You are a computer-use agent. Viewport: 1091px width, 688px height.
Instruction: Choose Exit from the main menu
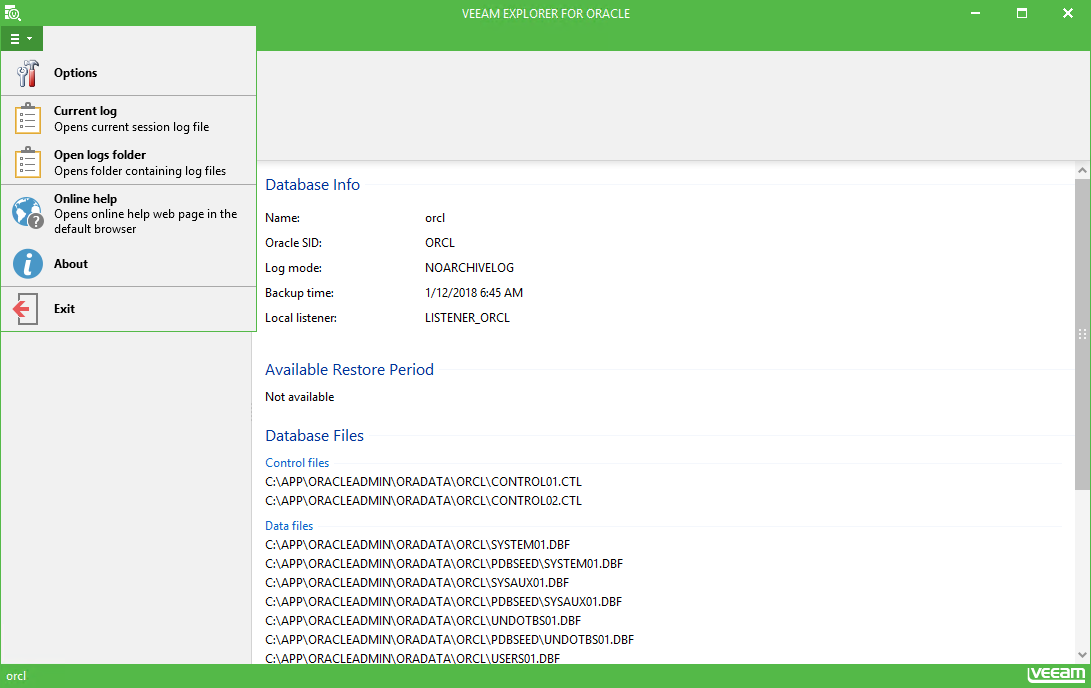click(129, 309)
